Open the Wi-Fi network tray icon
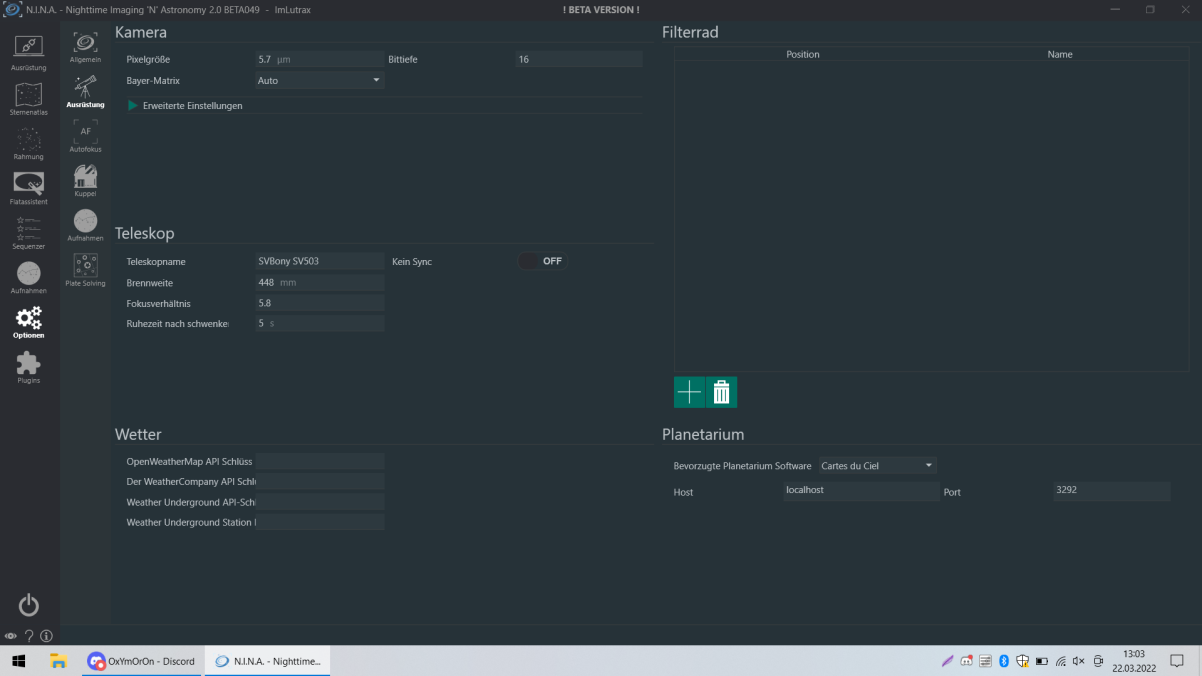This screenshot has height=676, width=1202. pos(1060,661)
